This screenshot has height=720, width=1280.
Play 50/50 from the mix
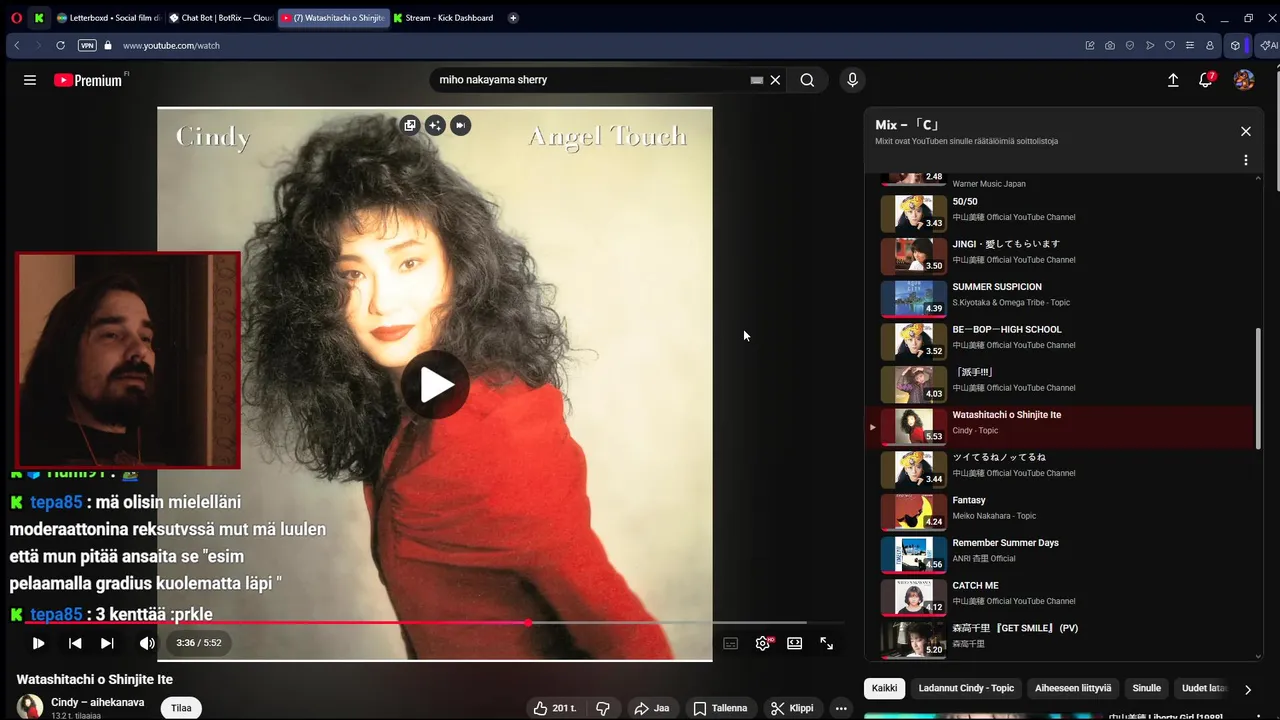click(1060, 212)
